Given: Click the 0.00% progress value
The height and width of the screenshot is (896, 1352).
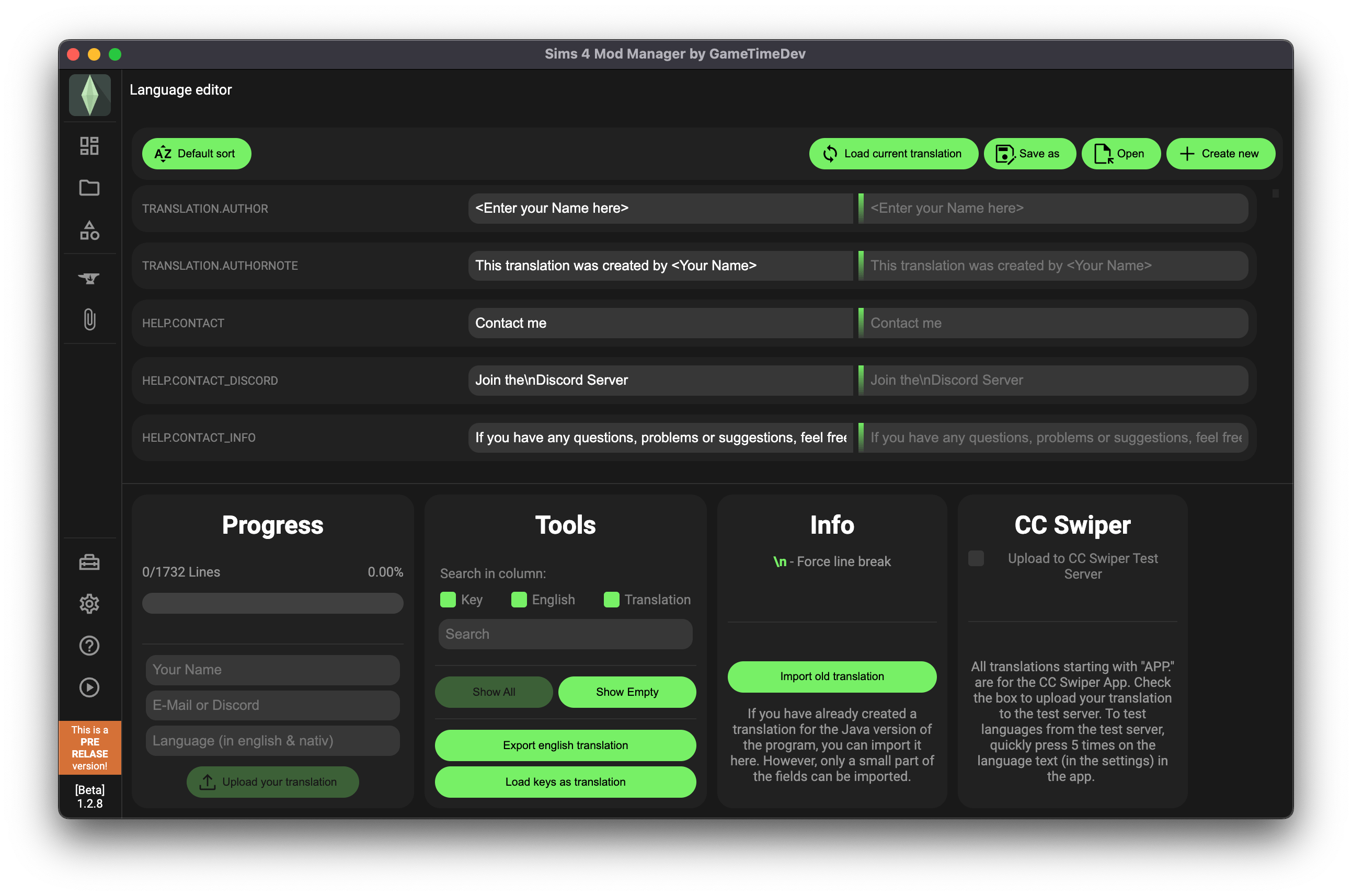Looking at the screenshot, I should (385, 572).
